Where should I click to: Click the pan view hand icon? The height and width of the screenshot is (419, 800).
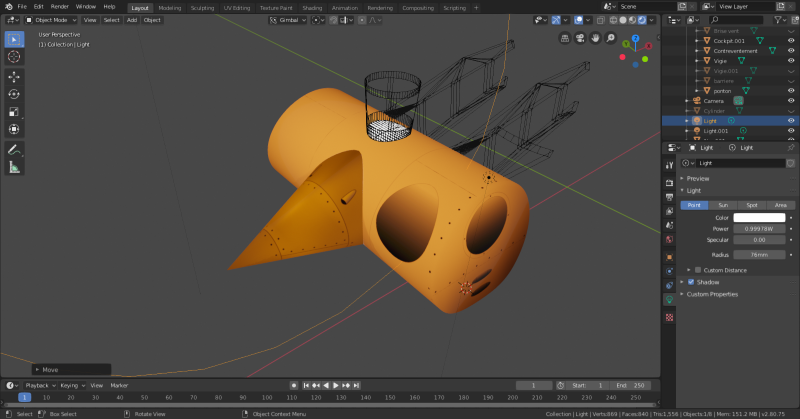595,38
